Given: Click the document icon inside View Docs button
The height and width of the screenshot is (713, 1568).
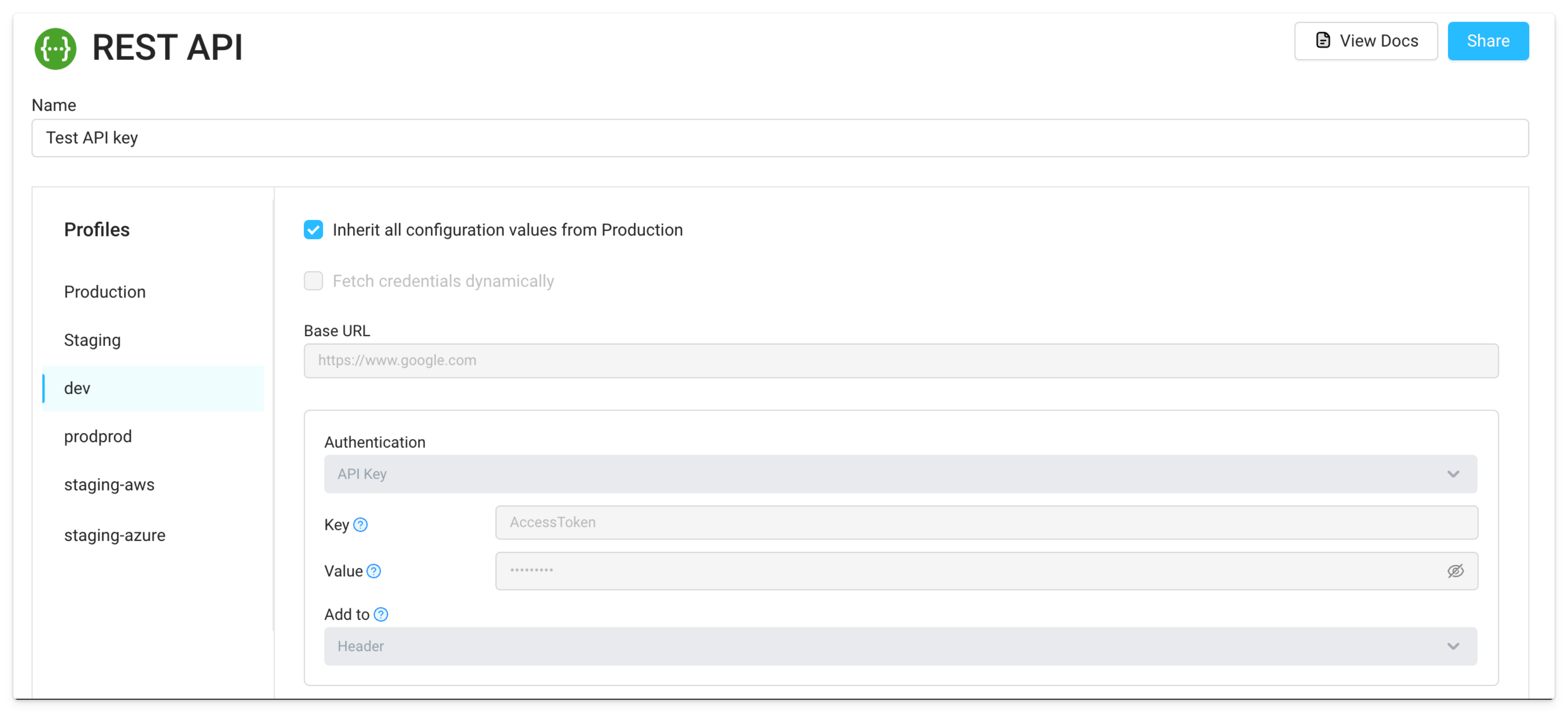Looking at the screenshot, I should (1322, 40).
